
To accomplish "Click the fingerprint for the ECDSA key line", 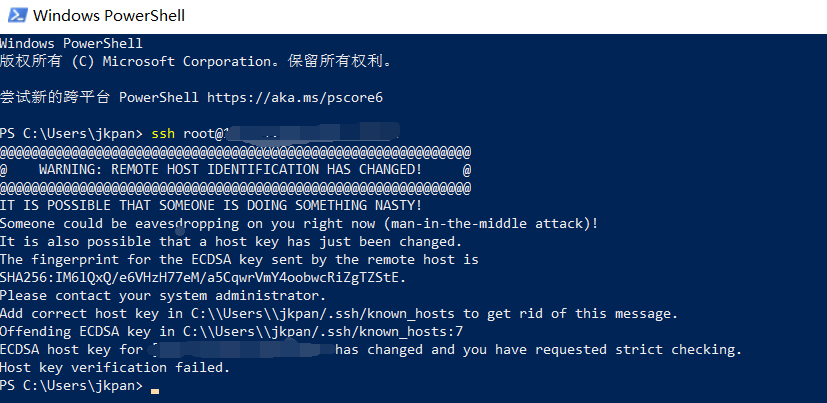I will [x=239, y=260].
